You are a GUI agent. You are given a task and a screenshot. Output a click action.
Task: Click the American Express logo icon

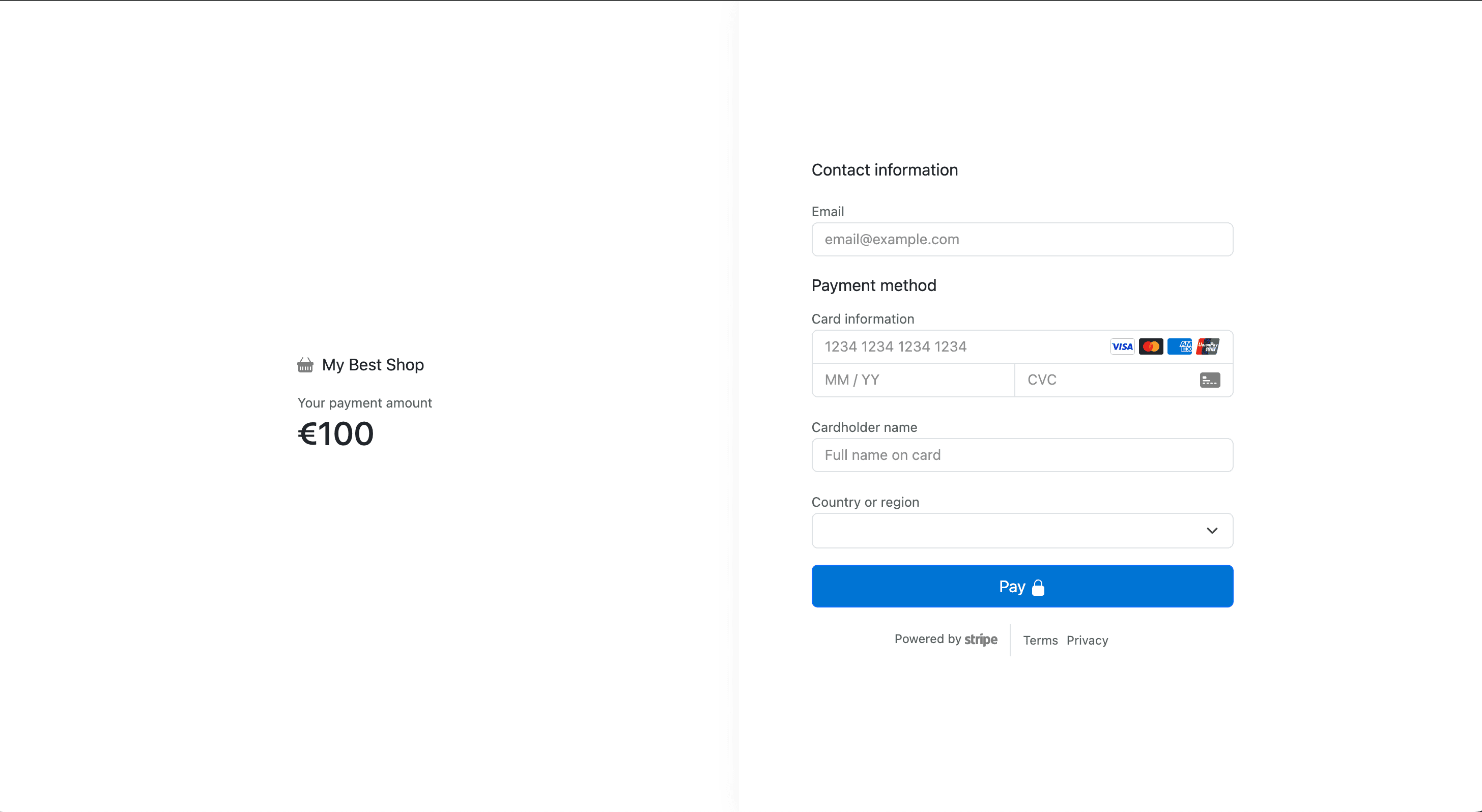[x=1179, y=347]
